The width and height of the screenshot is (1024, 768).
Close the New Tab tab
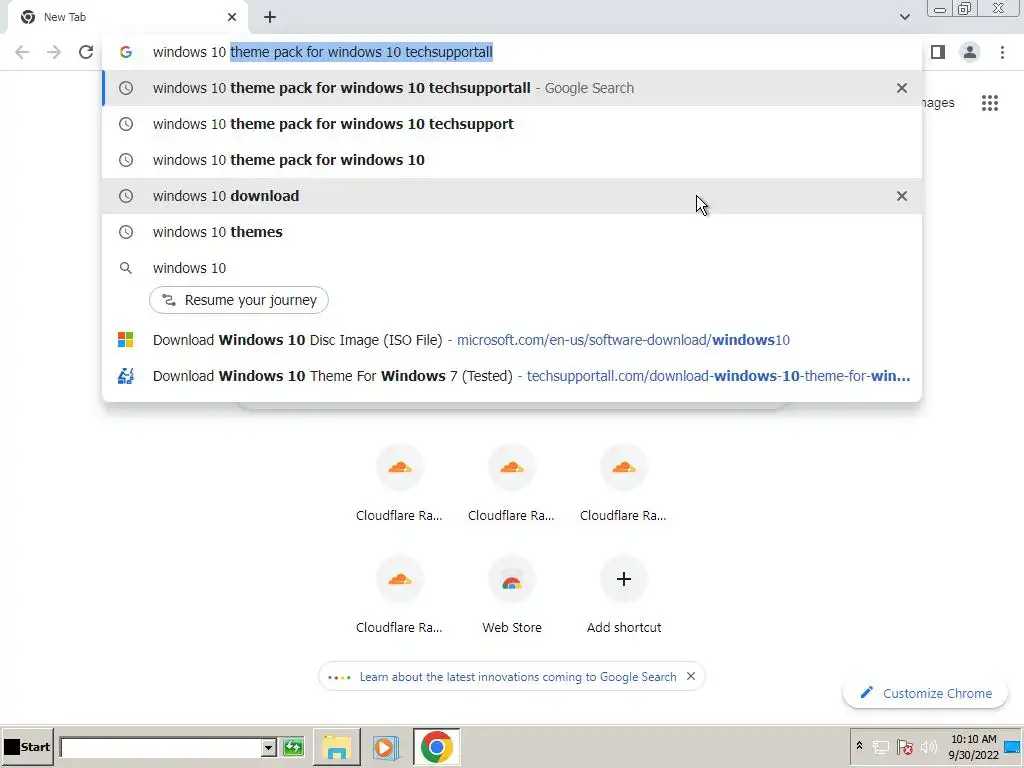point(232,17)
